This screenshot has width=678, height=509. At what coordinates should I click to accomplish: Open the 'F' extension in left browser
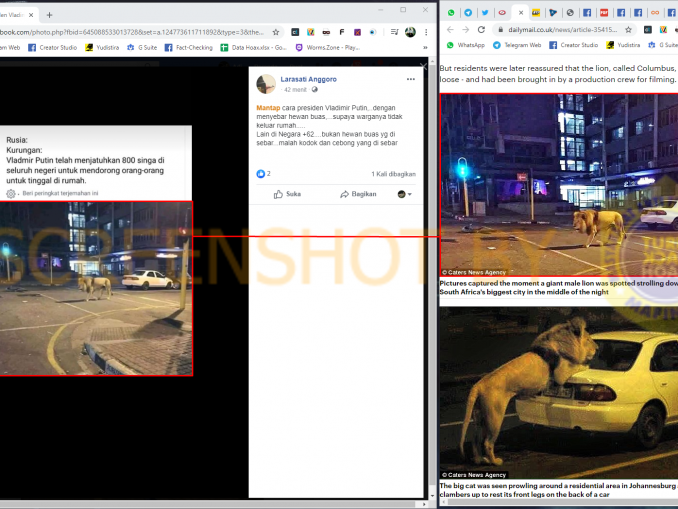coord(342,32)
